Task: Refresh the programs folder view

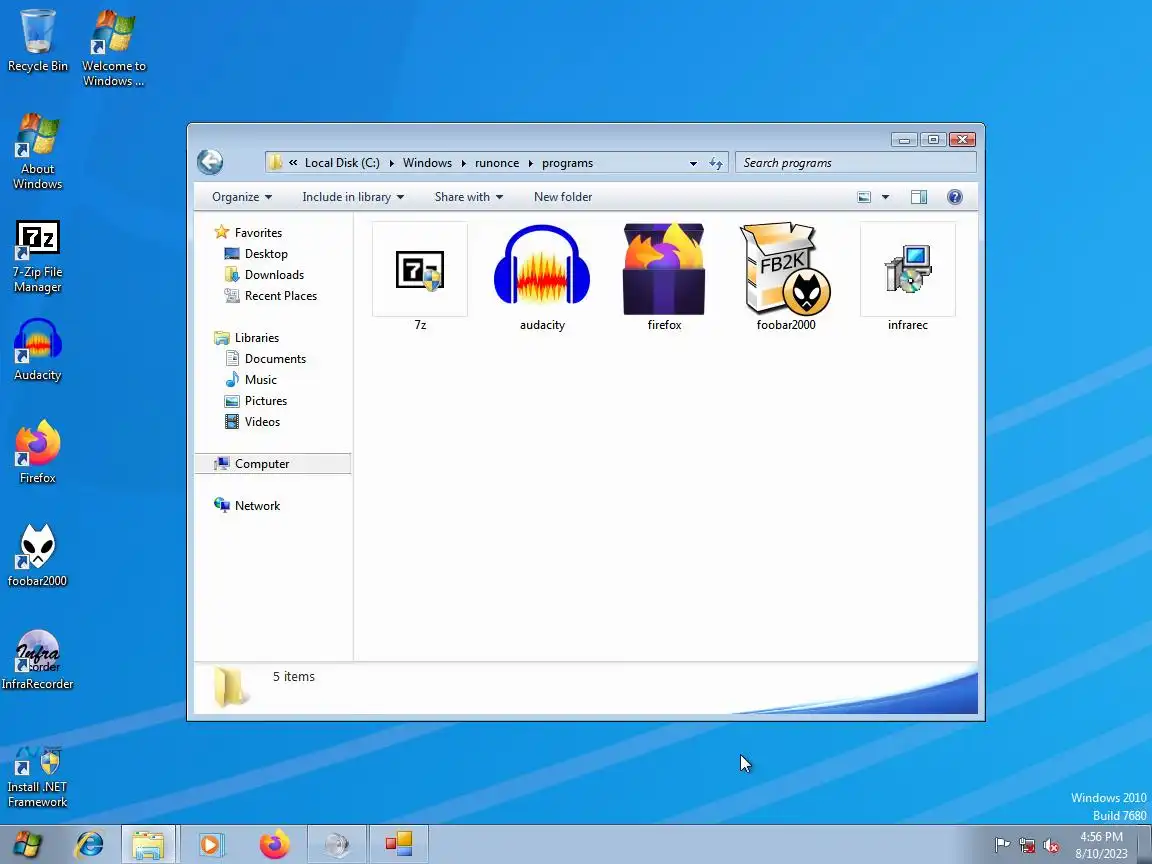Action: (716, 163)
